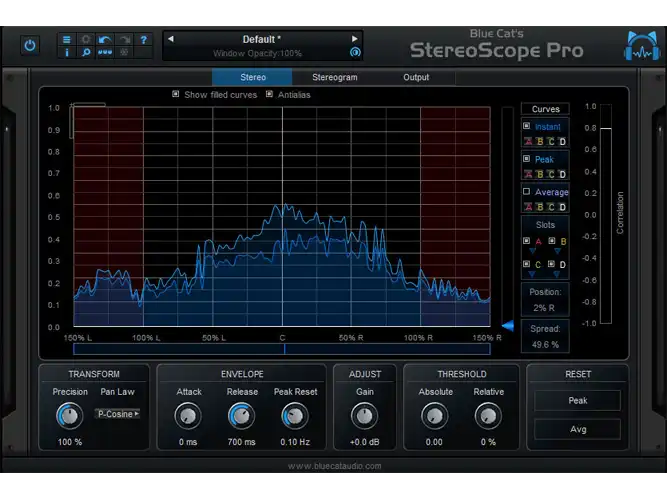The height and width of the screenshot is (500, 667).
Task: Click the Blue Cat headphones logo
Action: 642,46
